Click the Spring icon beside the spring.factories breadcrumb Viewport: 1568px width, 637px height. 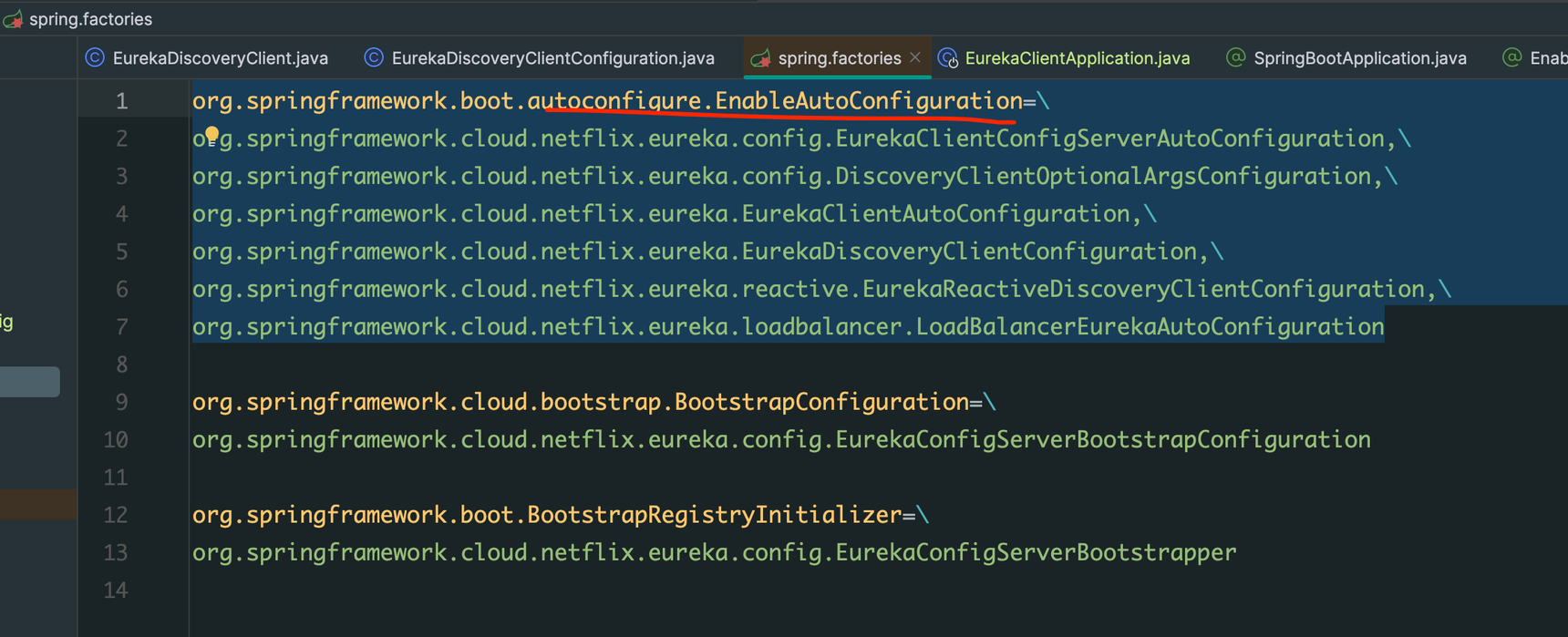(x=13, y=19)
